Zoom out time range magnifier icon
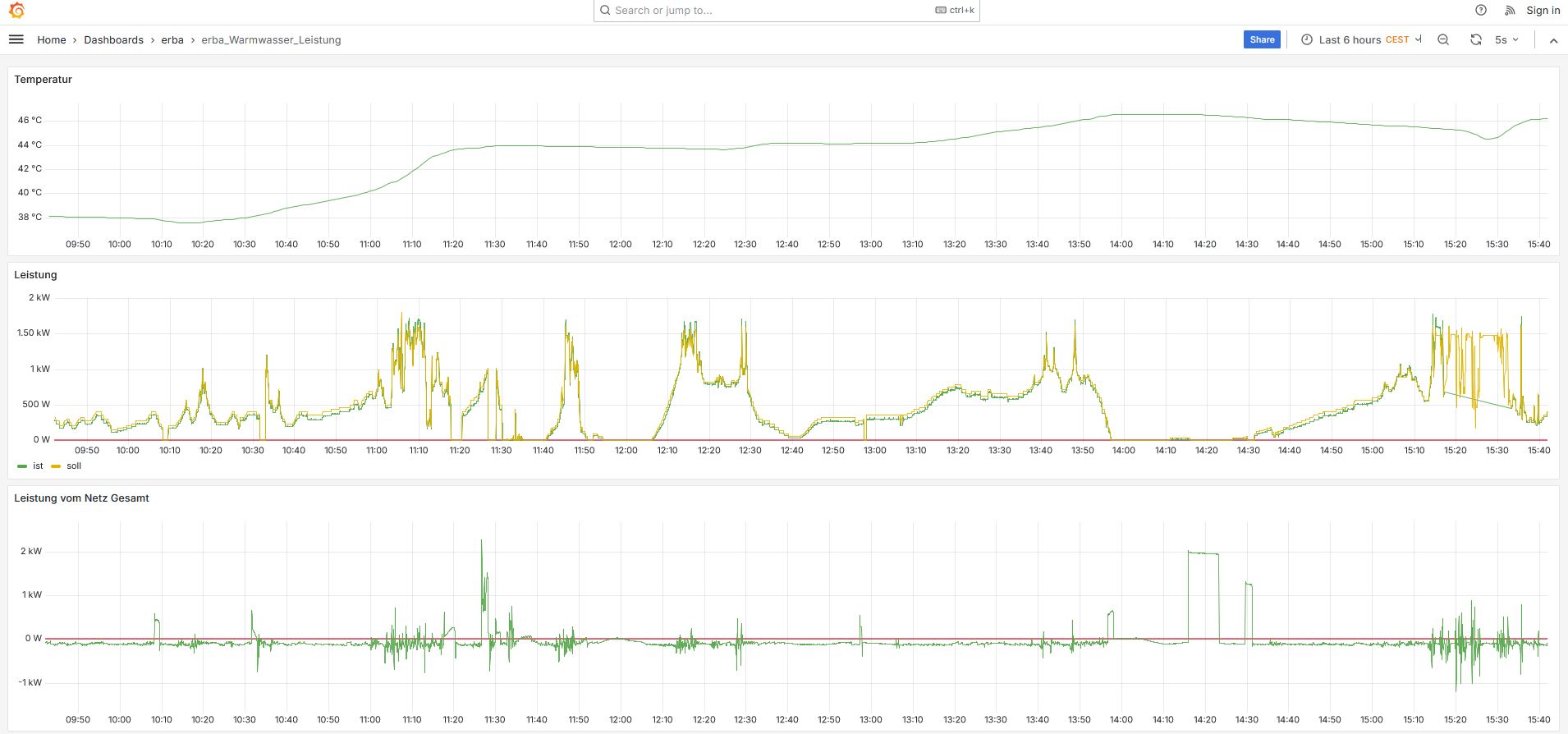1568x734 pixels. point(1443,39)
